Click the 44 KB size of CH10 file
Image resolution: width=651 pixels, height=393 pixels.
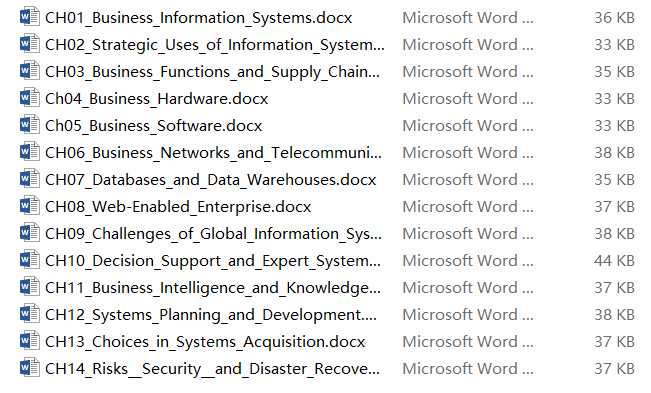614,261
